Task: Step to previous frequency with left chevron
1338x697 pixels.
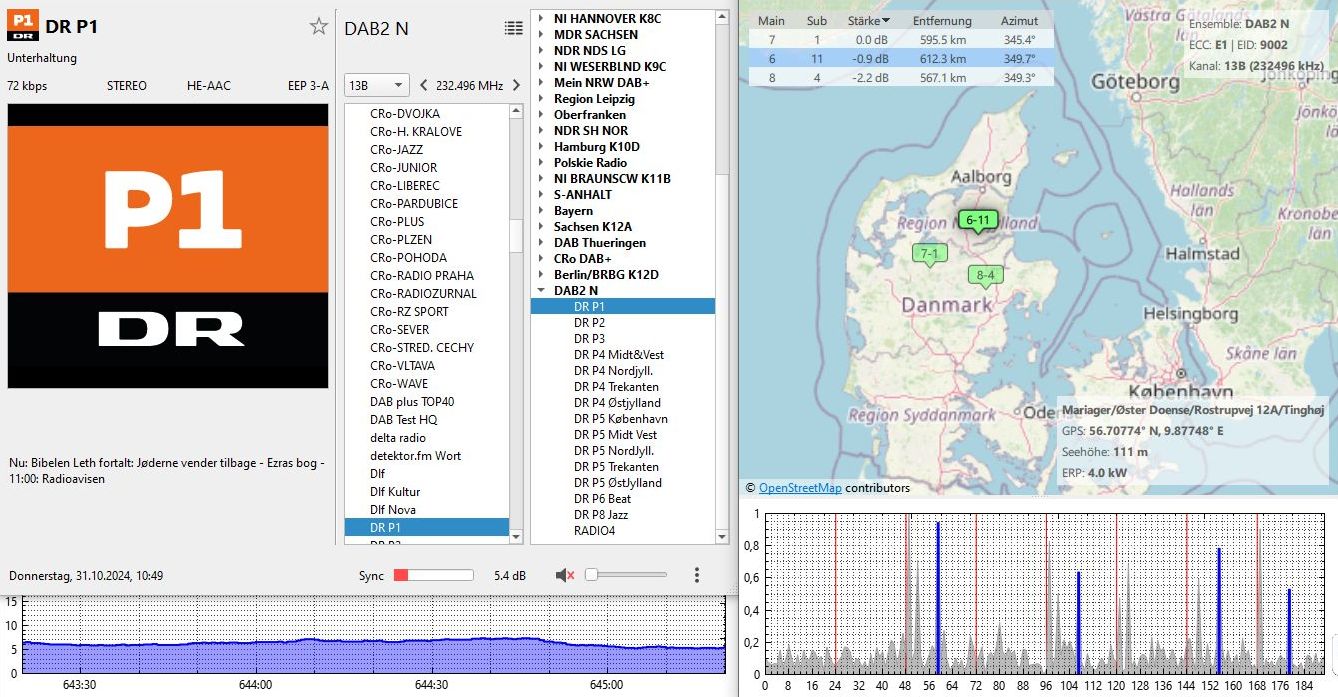Action: point(423,86)
